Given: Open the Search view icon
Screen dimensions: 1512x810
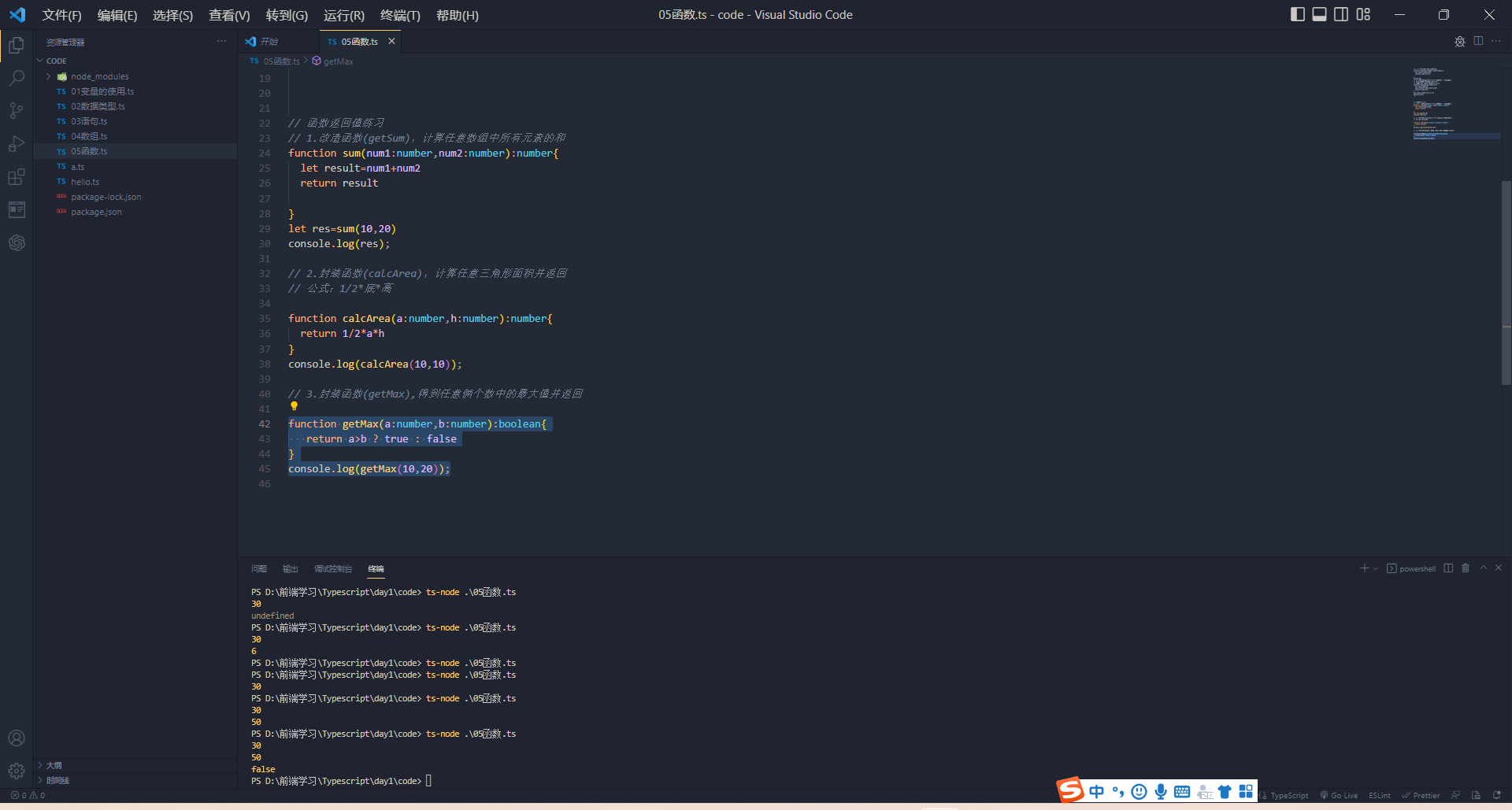Looking at the screenshot, I should (17, 78).
